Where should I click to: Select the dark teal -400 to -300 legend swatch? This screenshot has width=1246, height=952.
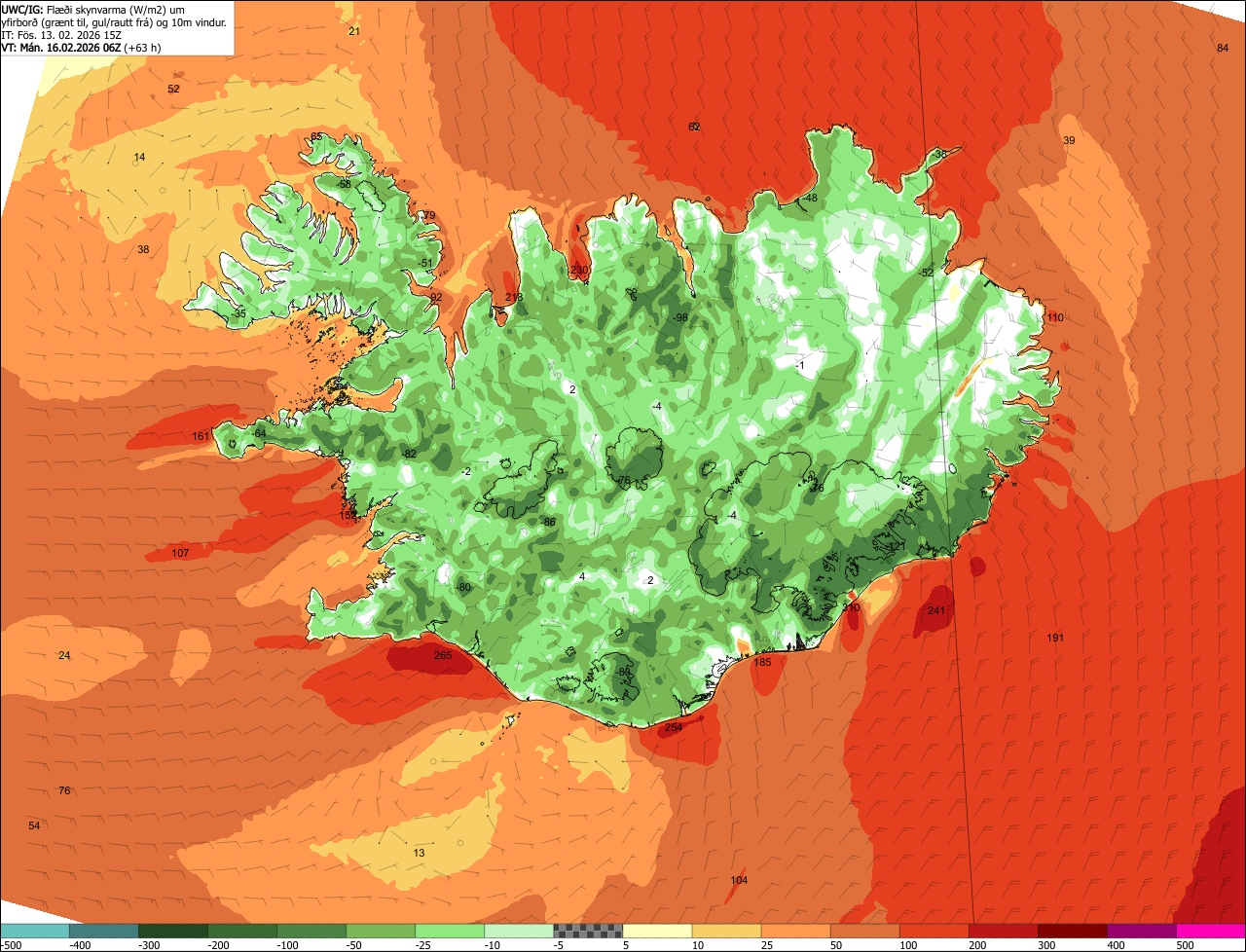point(104,931)
